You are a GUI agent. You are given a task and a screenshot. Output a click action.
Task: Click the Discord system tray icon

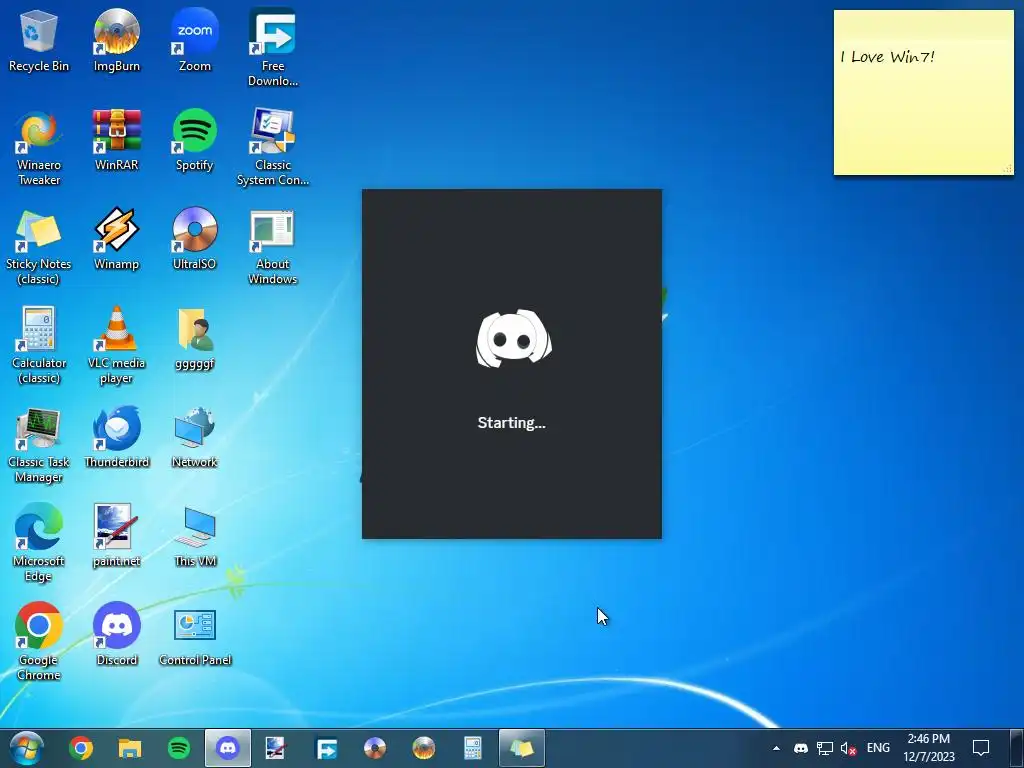801,748
